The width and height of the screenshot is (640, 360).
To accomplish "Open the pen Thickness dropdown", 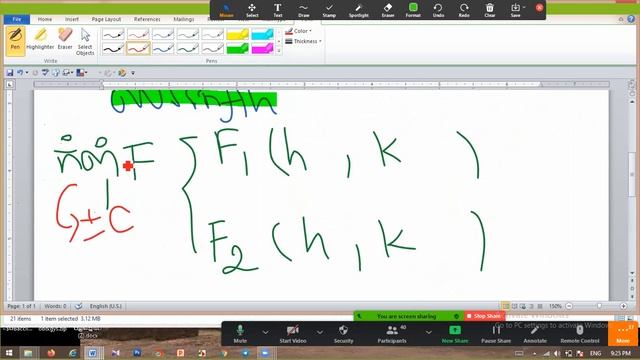I will click(x=303, y=41).
